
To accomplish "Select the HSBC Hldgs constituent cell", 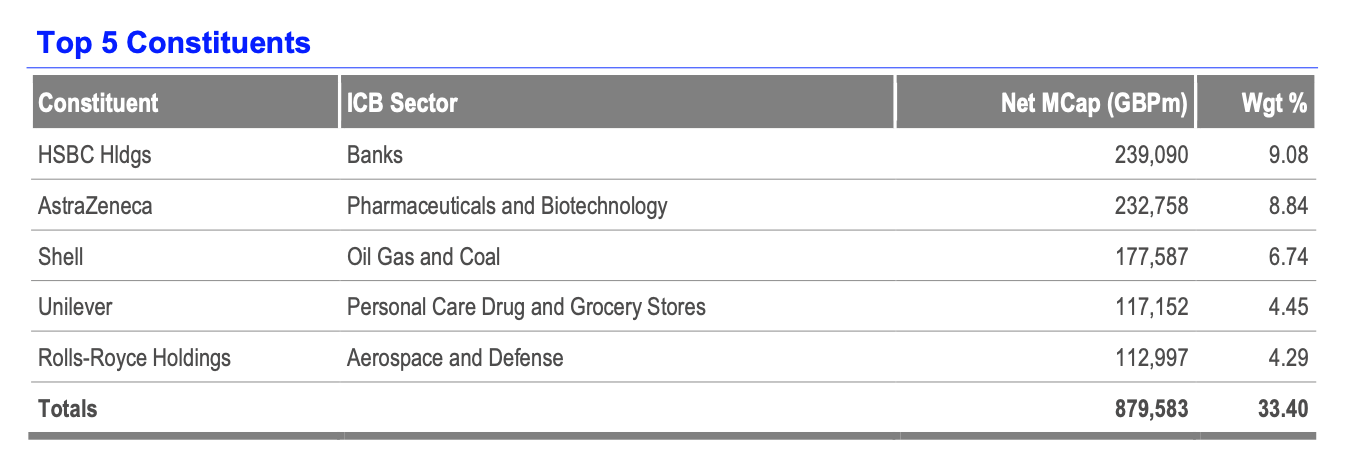I will point(94,155).
